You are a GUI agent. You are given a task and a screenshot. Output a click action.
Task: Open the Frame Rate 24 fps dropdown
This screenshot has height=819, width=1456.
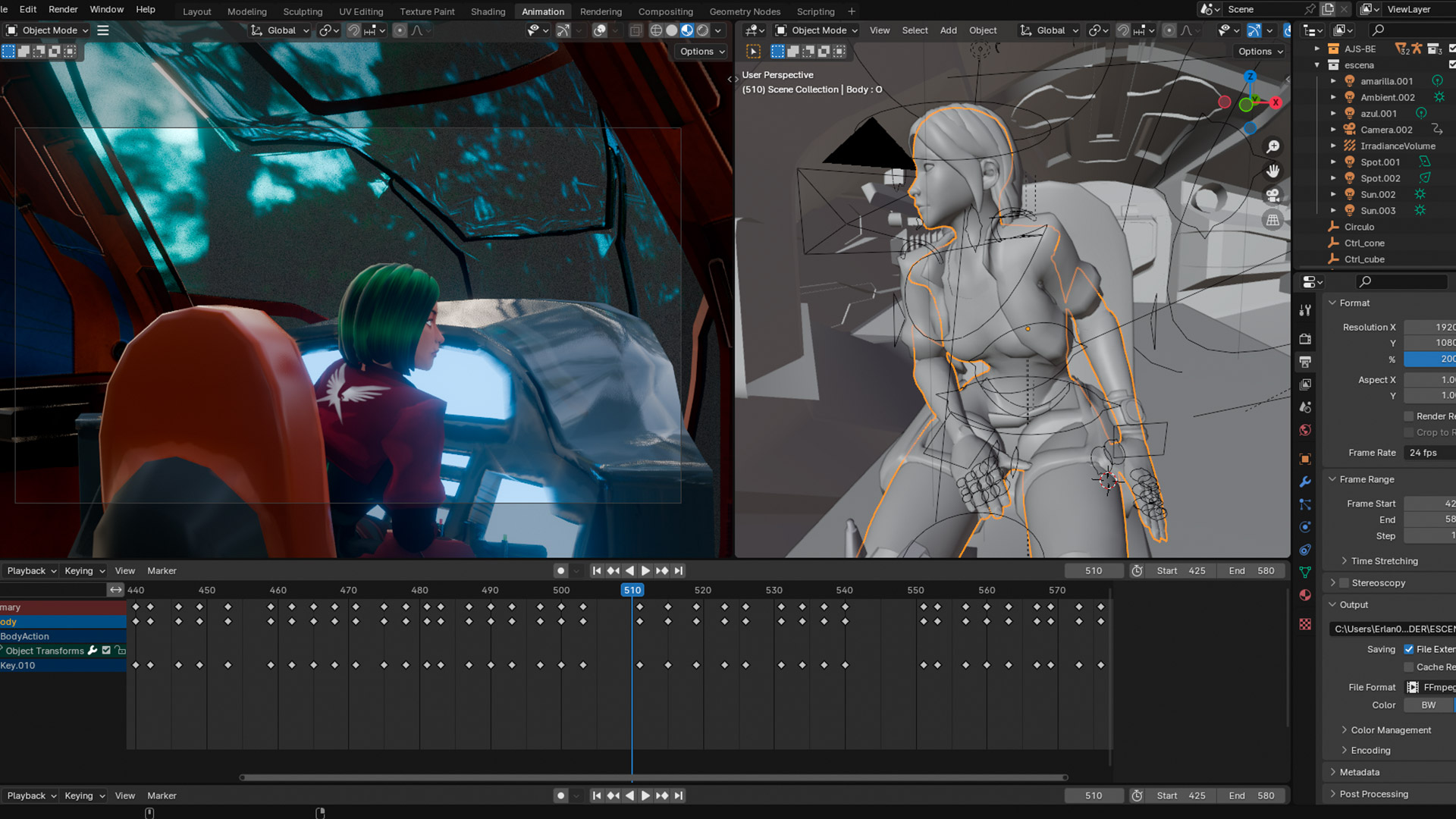[1429, 453]
